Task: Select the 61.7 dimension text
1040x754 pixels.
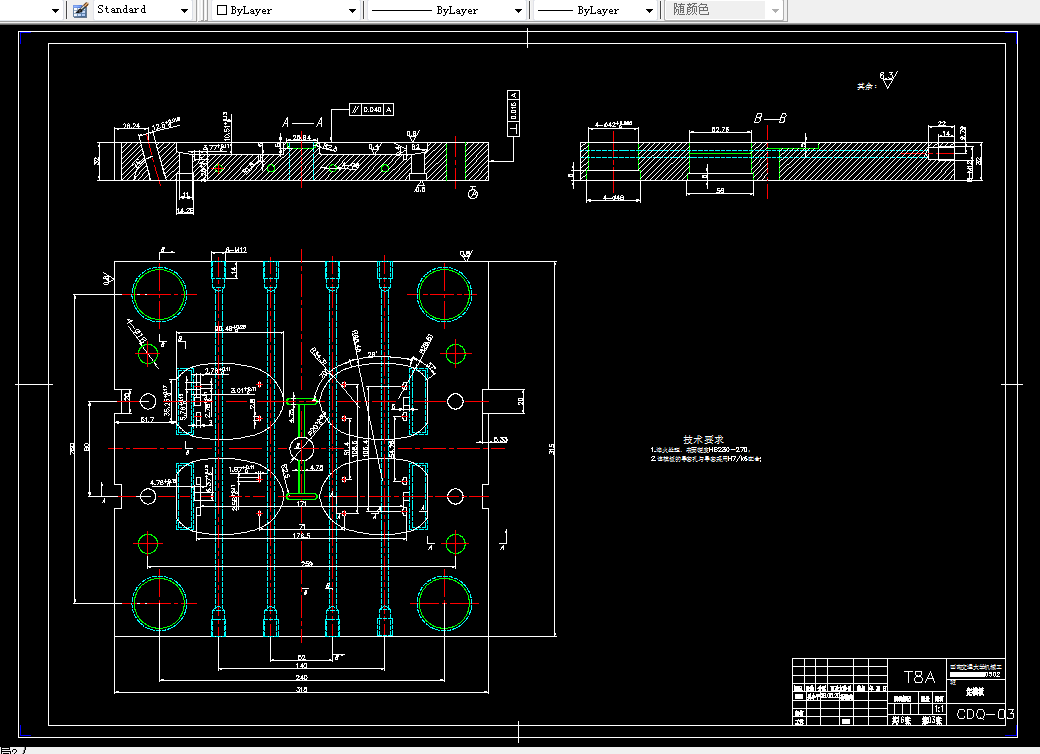Action: point(147,420)
